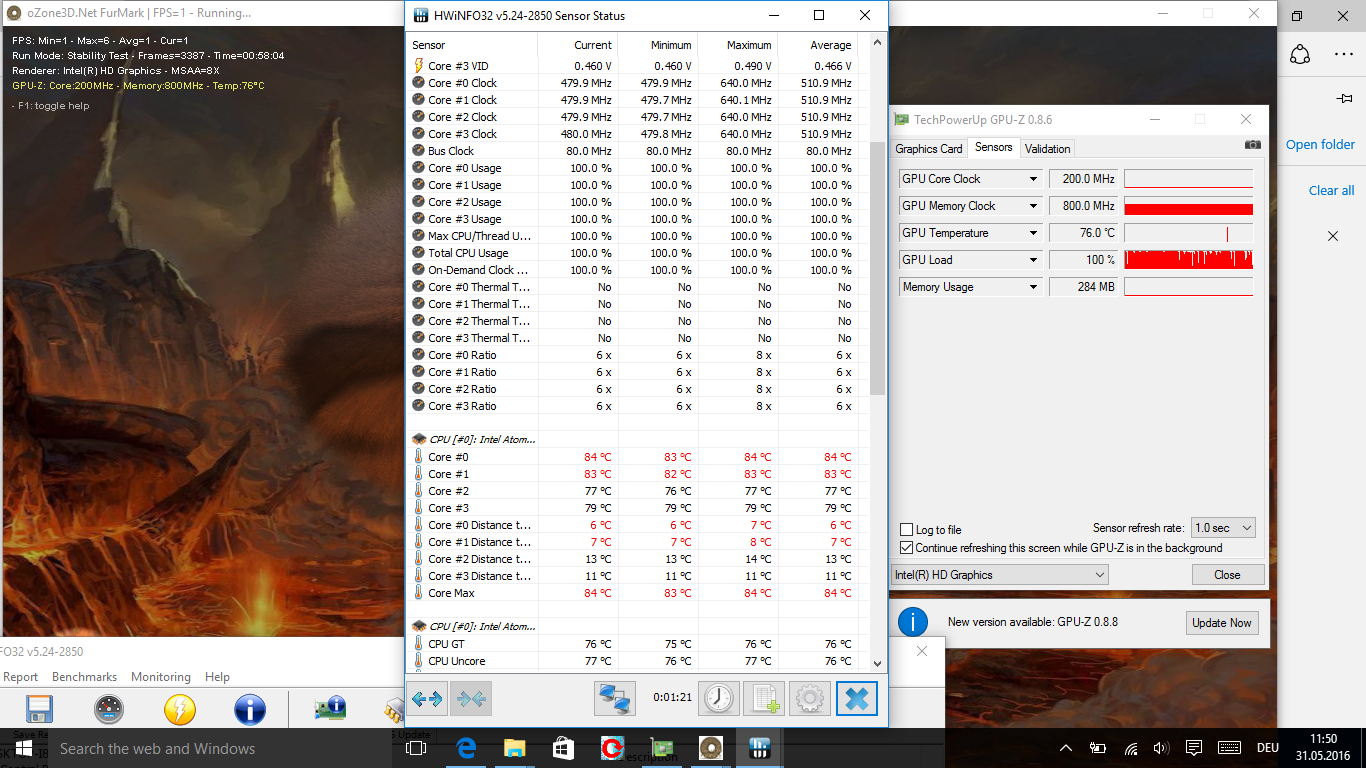
Task: Click the Close button in GPU-Z
Action: pos(1228,575)
